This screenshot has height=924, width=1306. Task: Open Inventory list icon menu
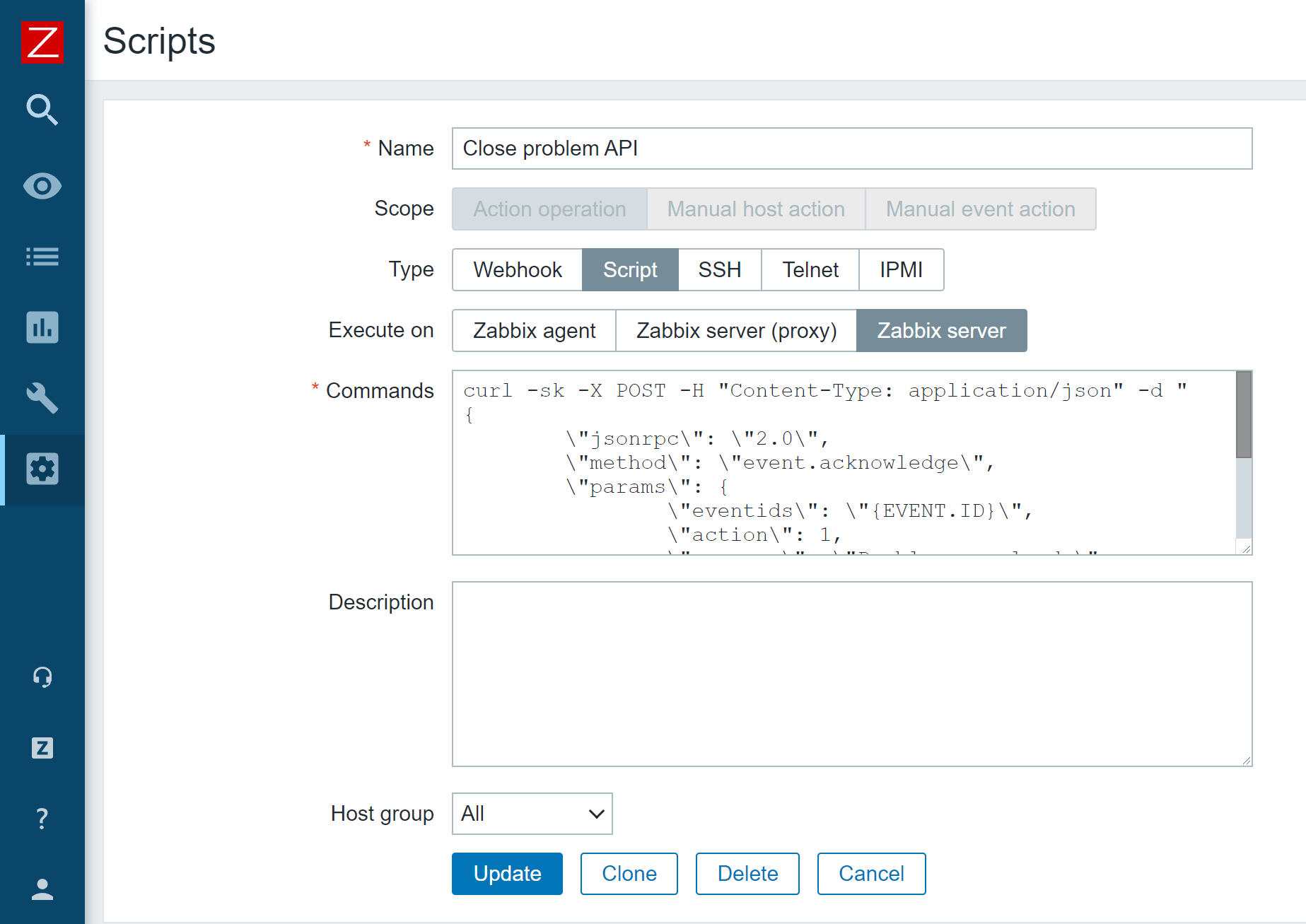click(x=42, y=257)
